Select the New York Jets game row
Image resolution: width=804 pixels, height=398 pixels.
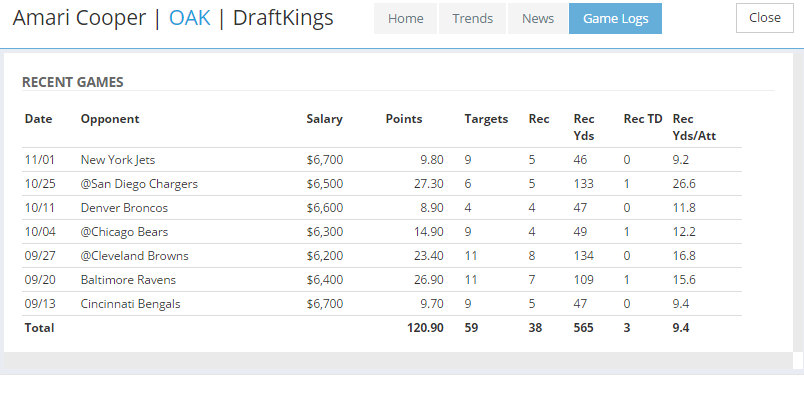pyautogui.click(x=382, y=160)
